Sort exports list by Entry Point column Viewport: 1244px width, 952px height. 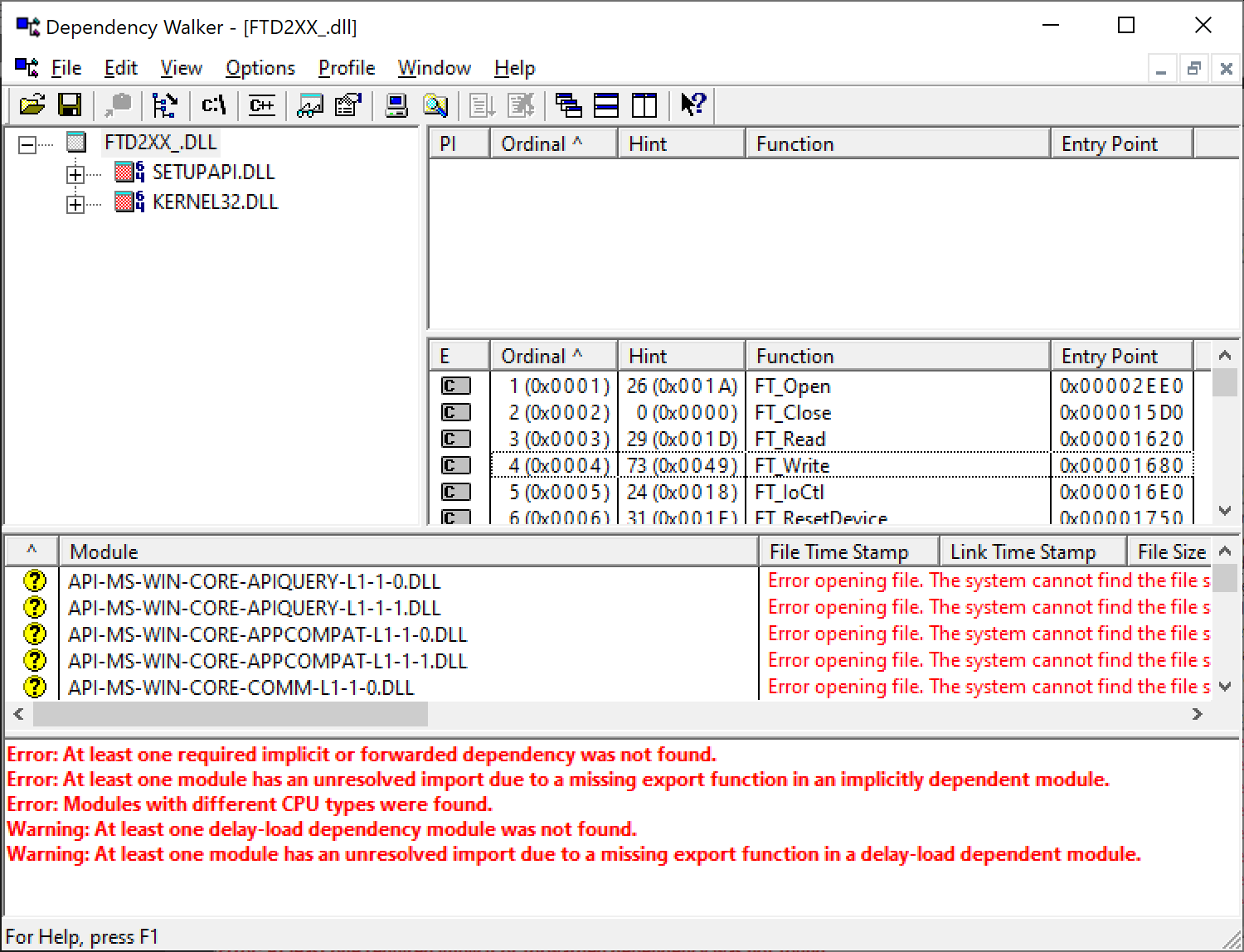click(1122, 356)
